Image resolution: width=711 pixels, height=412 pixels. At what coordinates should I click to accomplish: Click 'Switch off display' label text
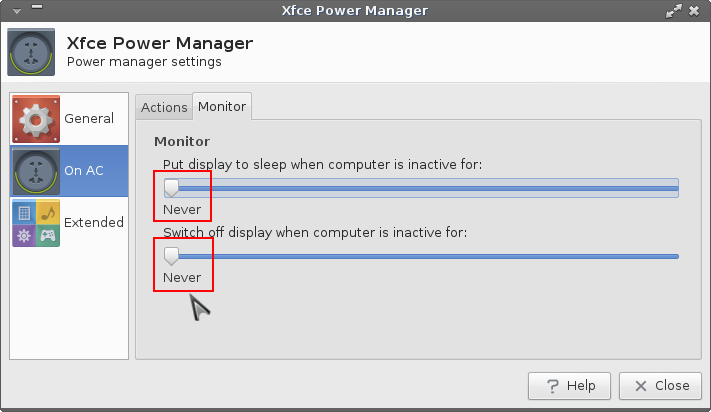pos(315,232)
